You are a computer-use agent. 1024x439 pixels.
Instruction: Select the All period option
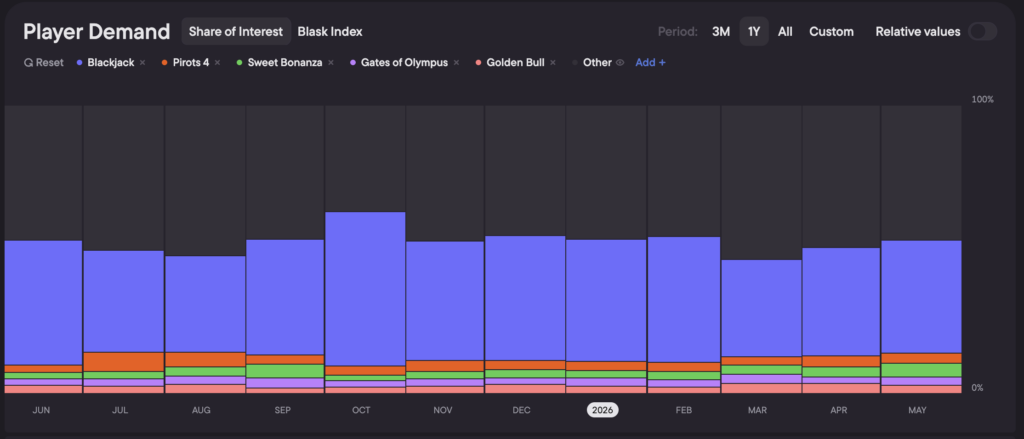tap(785, 31)
